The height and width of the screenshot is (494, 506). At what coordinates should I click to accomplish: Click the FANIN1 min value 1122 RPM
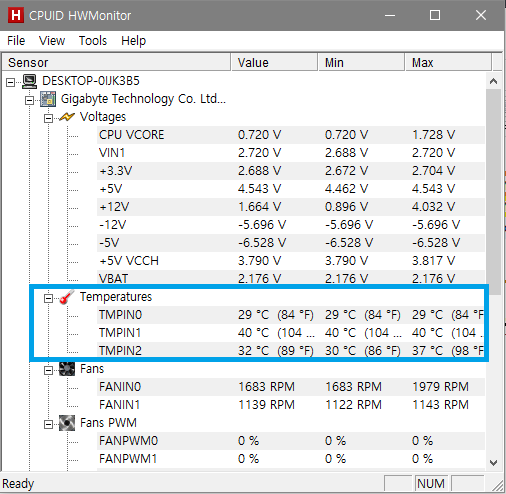tap(353, 405)
